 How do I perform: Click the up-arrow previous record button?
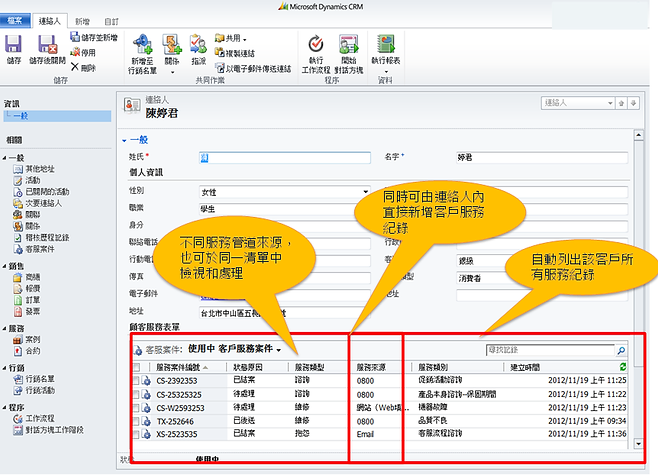point(621,103)
